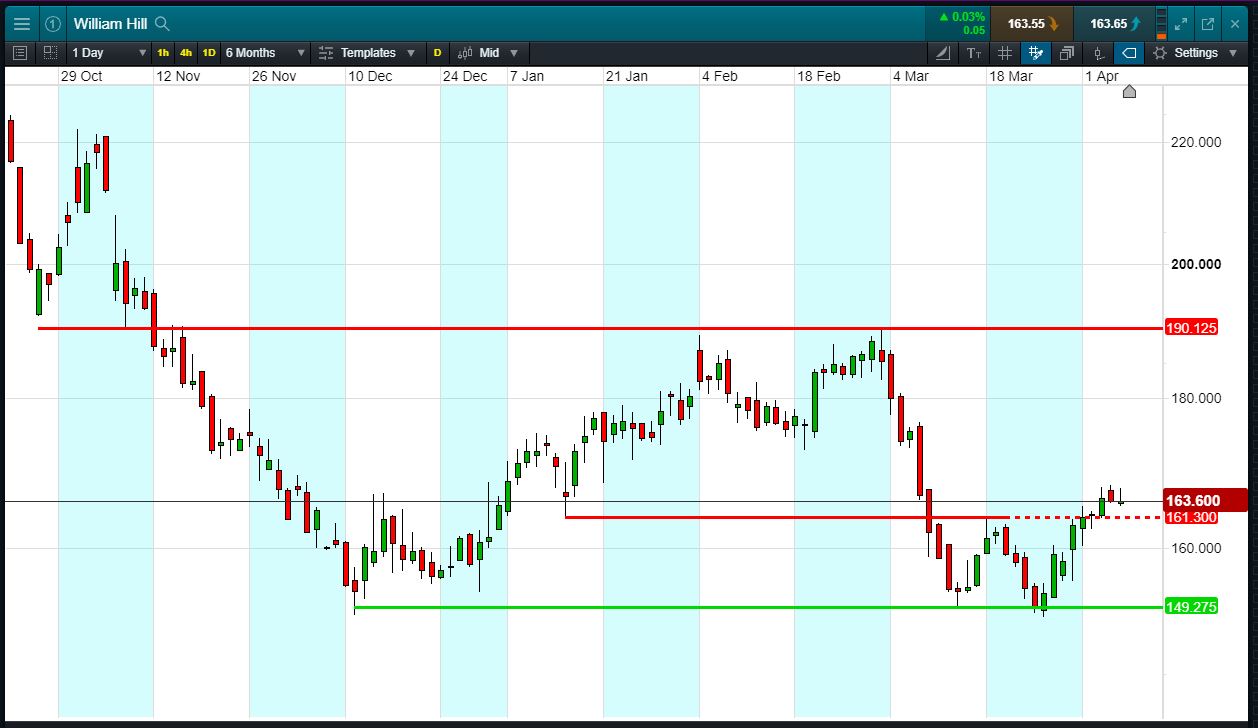Click the 21 Jan date label
This screenshot has height=728, width=1258.
pyautogui.click(x=626, y=76)
